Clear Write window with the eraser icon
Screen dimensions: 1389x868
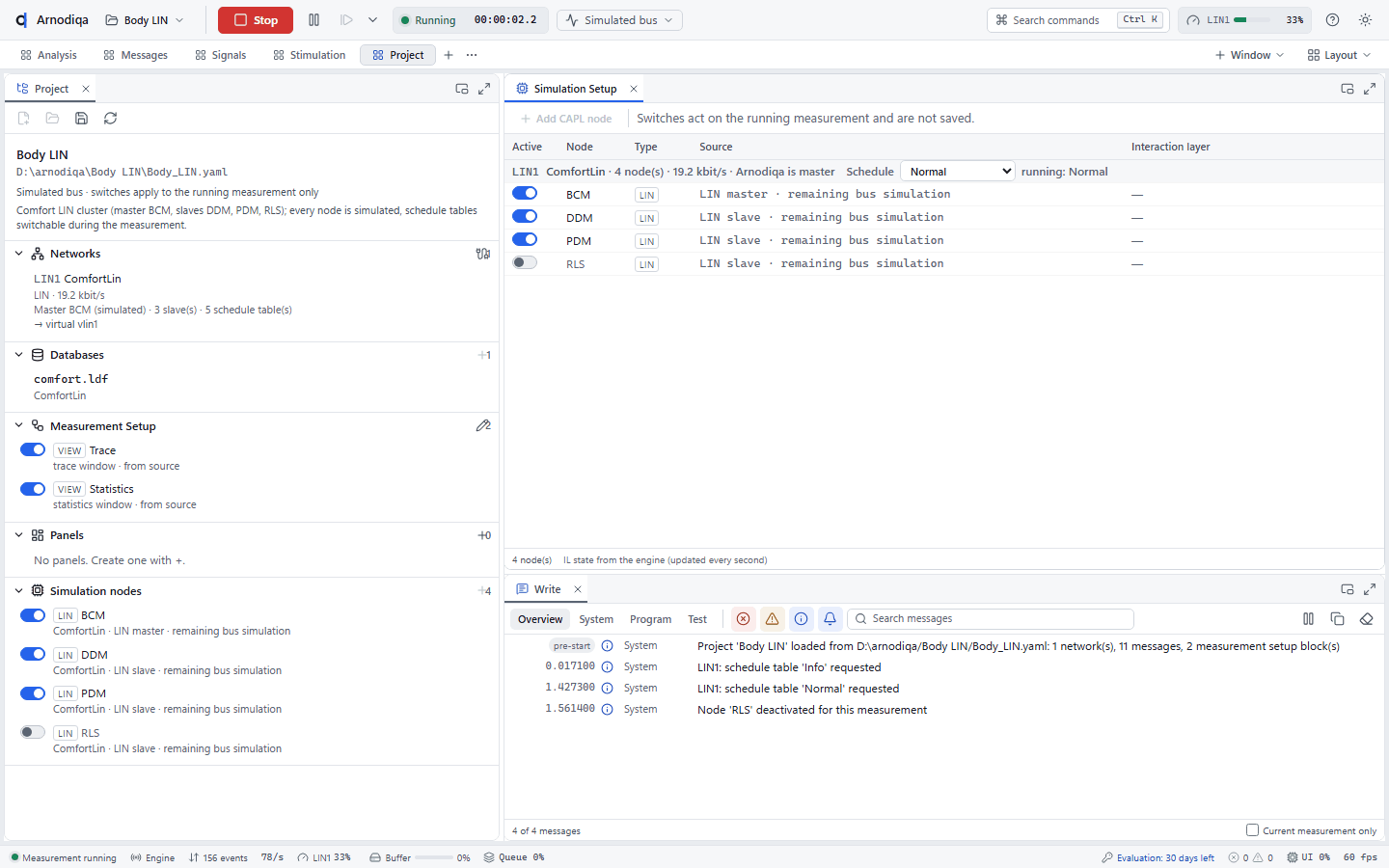click(1366, 619)
